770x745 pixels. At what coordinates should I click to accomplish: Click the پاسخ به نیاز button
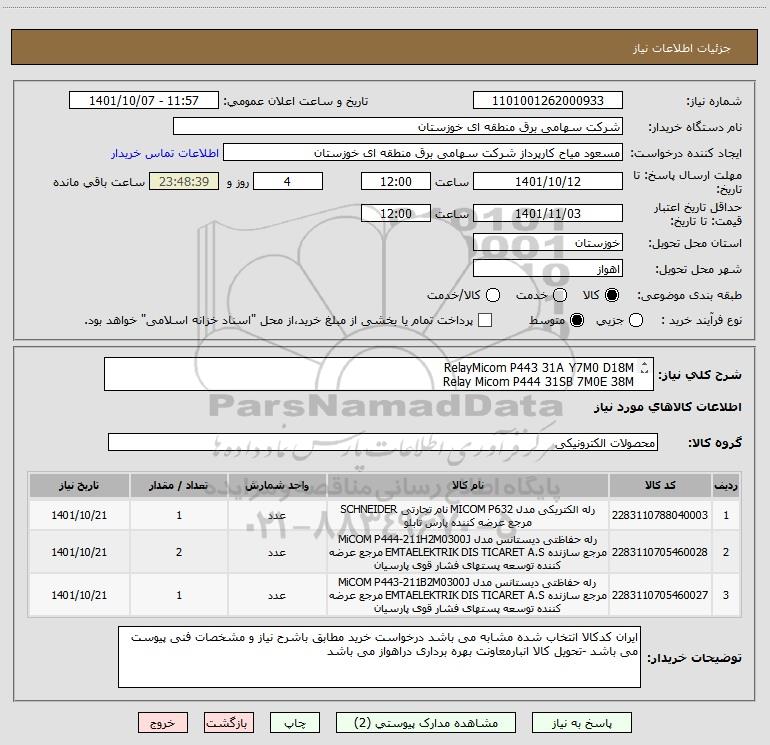pos(582,723)
